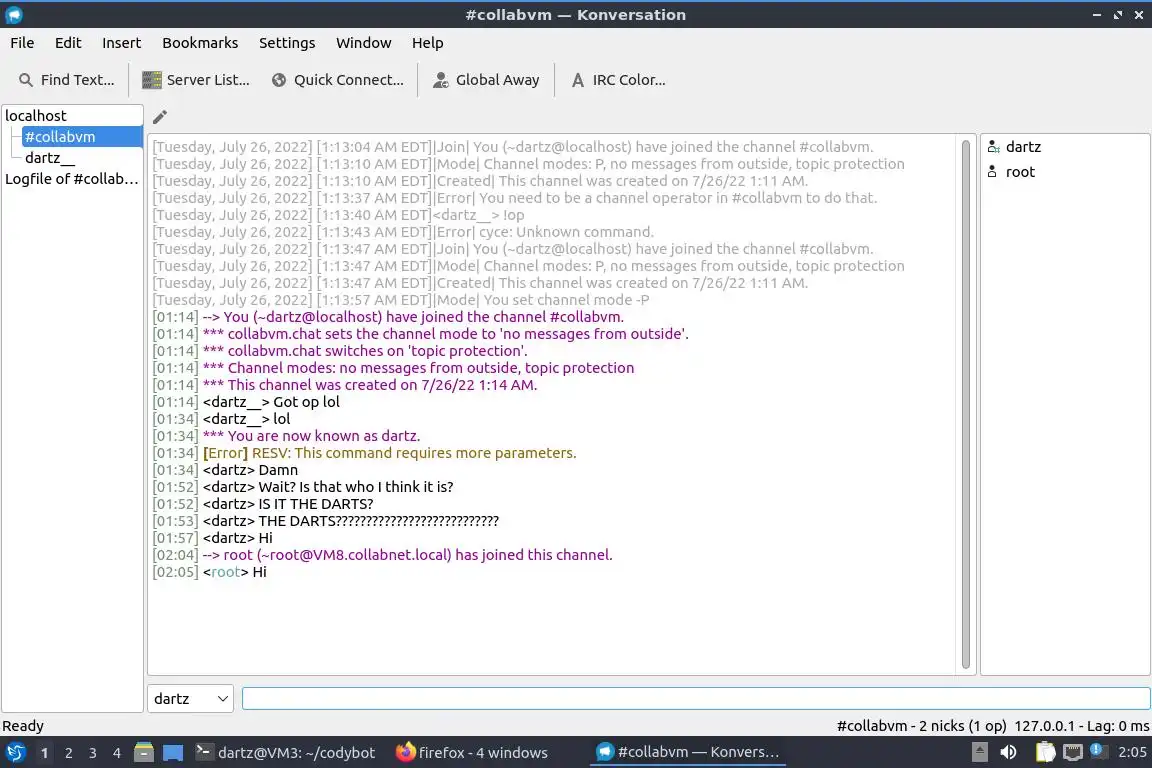1152x768 pixels.
Task: Open the file manager from taskbar
Action: pos(144,753)
